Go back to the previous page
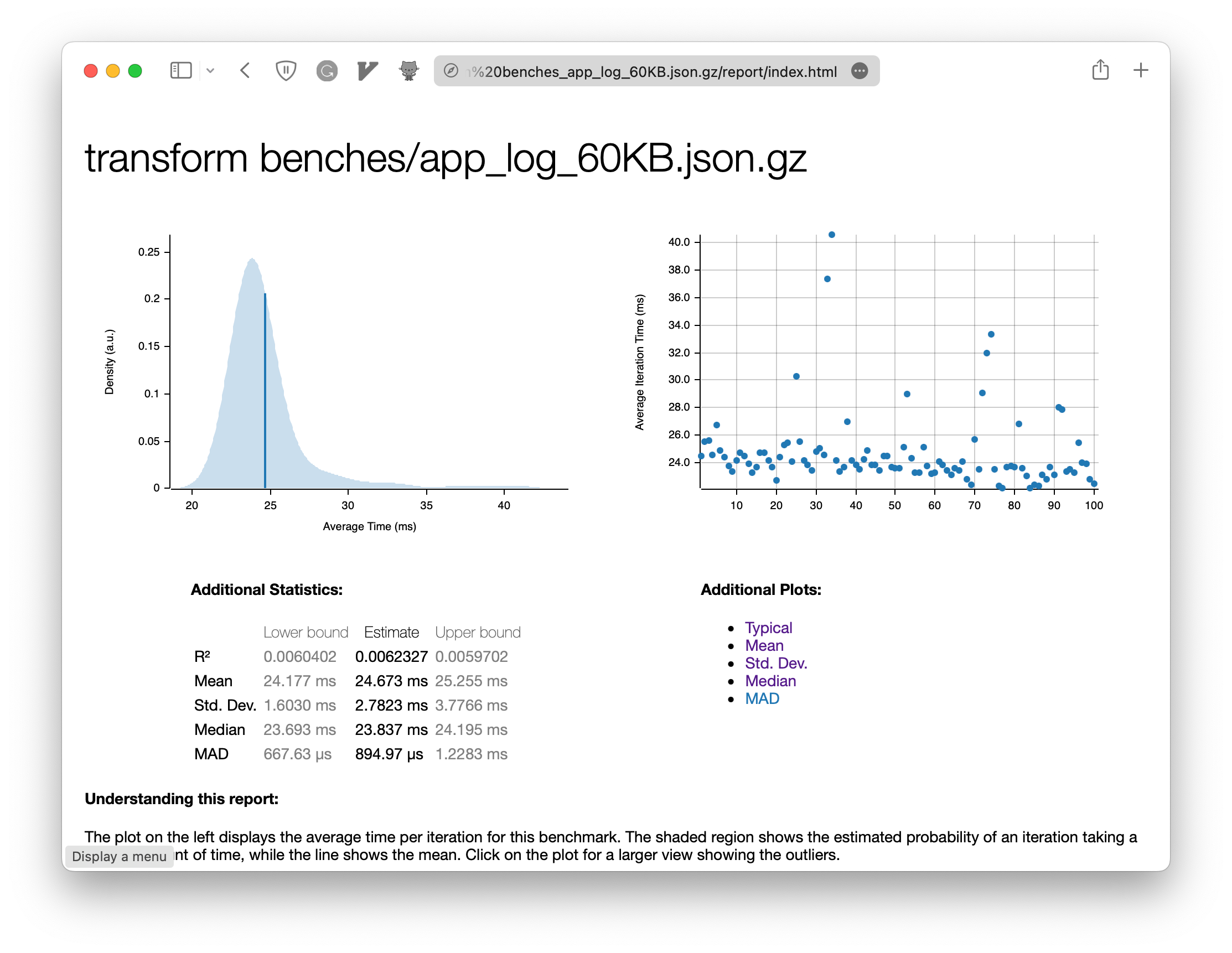This screenshot has width=1232, height=953. pos(245,70)
